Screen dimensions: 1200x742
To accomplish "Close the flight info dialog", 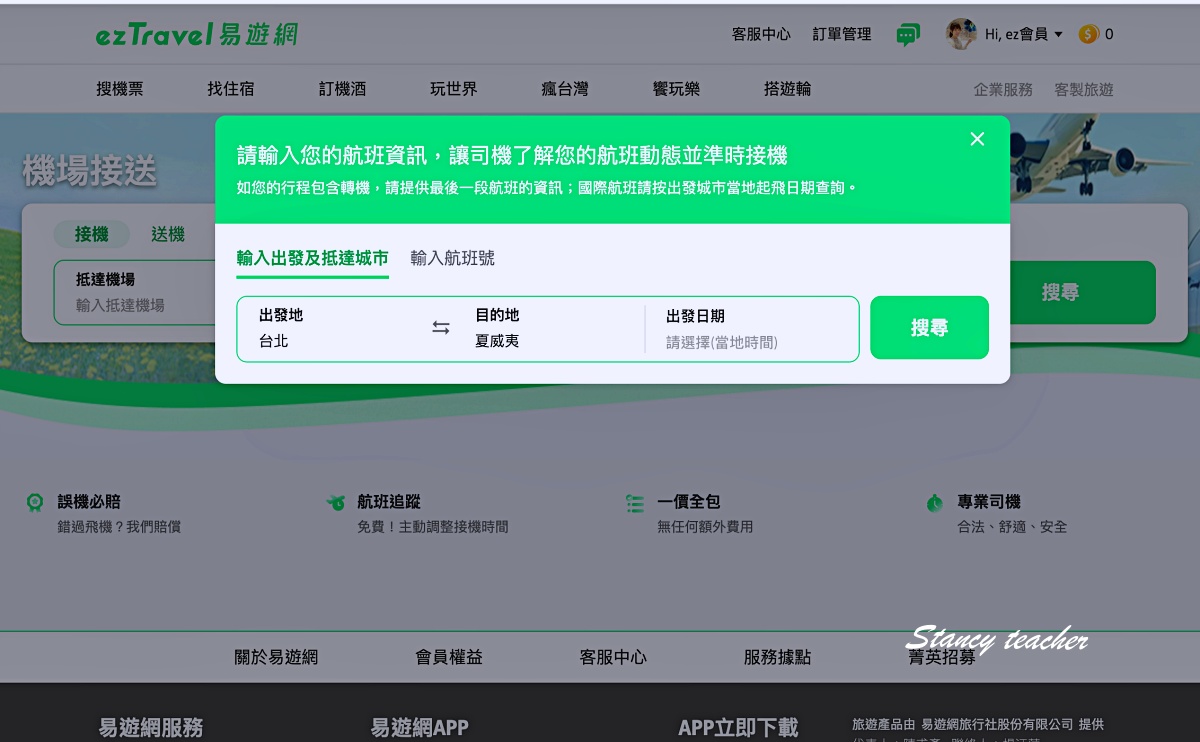I will click(x=977, y=139).
